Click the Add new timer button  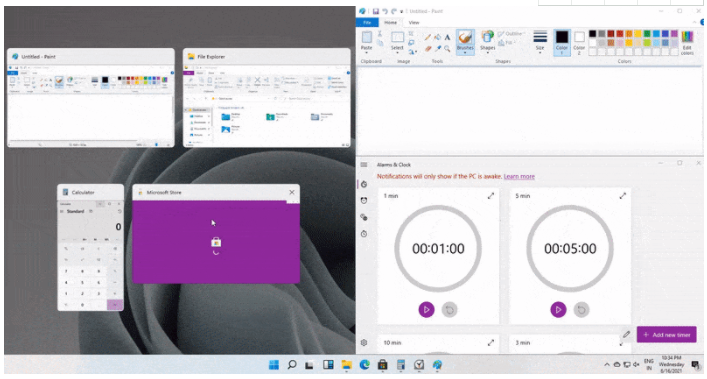tap(666, 334)
